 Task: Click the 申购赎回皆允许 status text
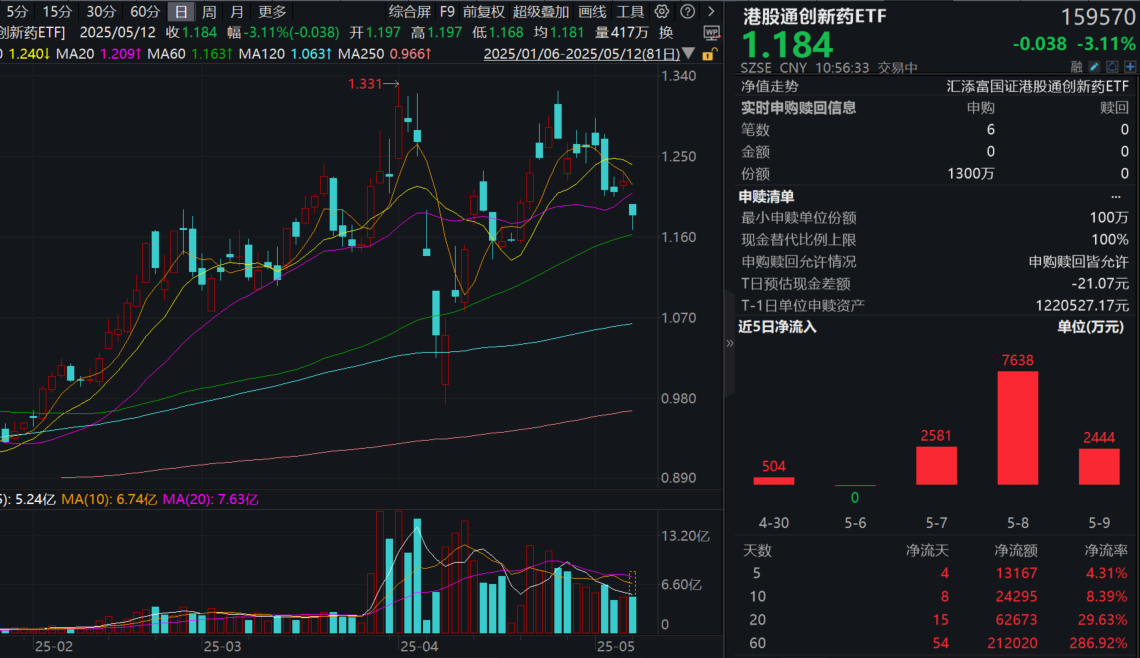(1078, 261)
